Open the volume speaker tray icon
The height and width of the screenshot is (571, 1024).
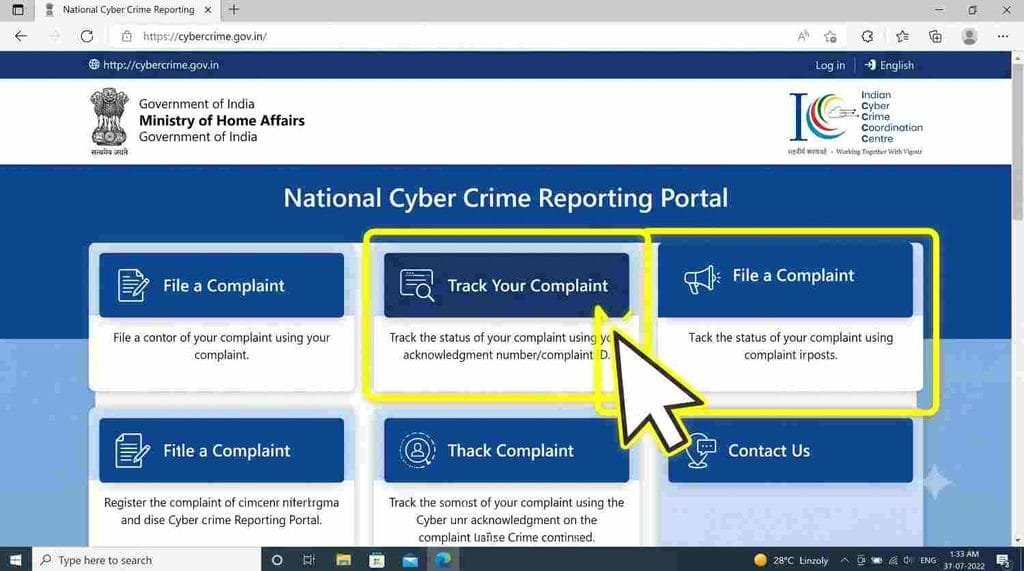[908, 560]
